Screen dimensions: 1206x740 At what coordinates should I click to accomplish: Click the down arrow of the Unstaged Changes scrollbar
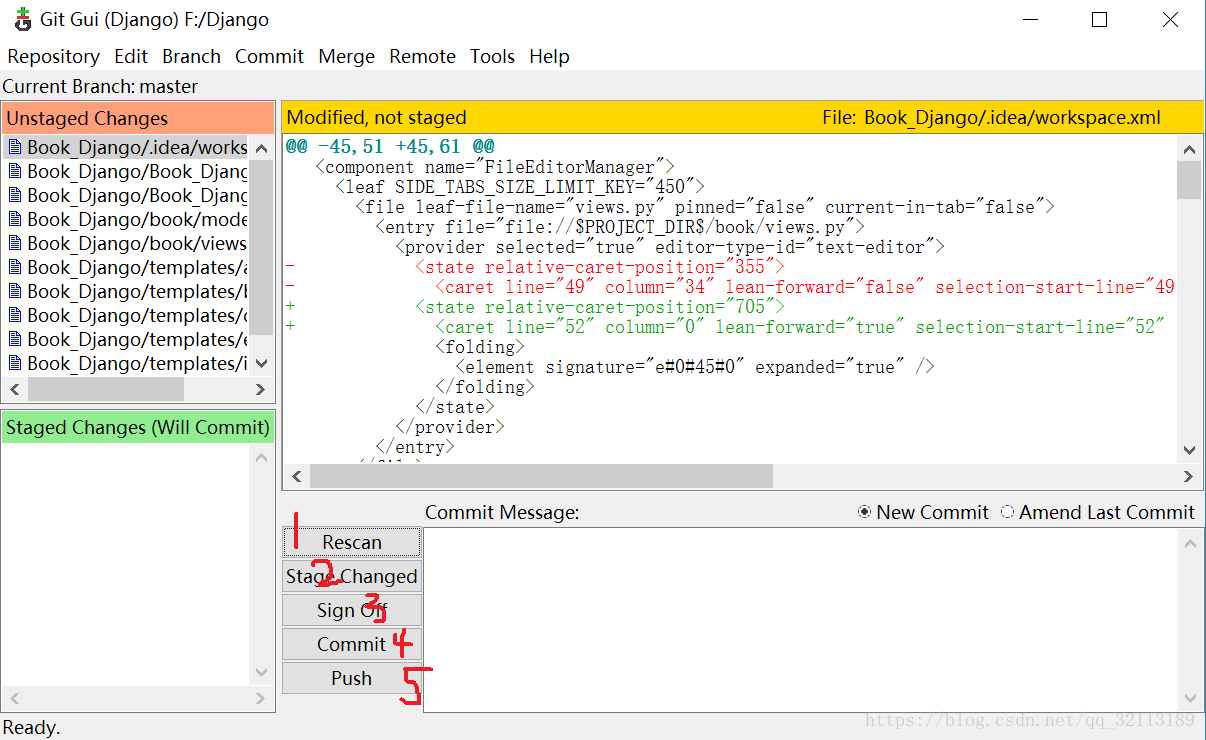[261, 364]
